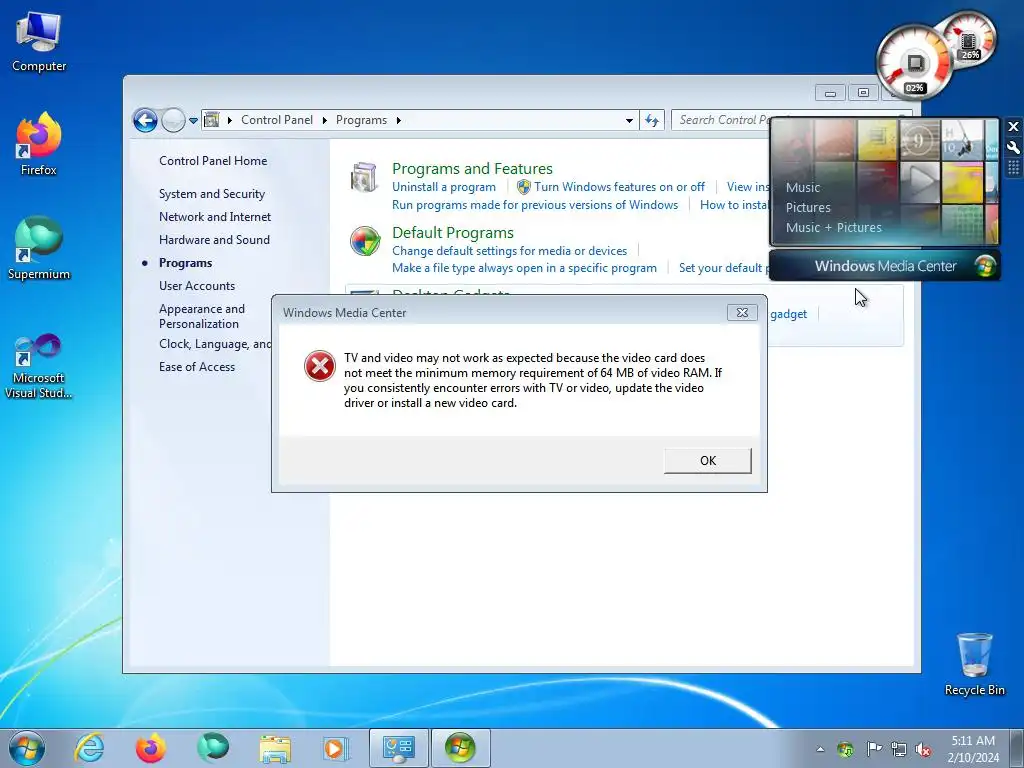Open Default Programs heading
Image resolution: width=1024 pixels, height=768 pixels.
(453, 232)
